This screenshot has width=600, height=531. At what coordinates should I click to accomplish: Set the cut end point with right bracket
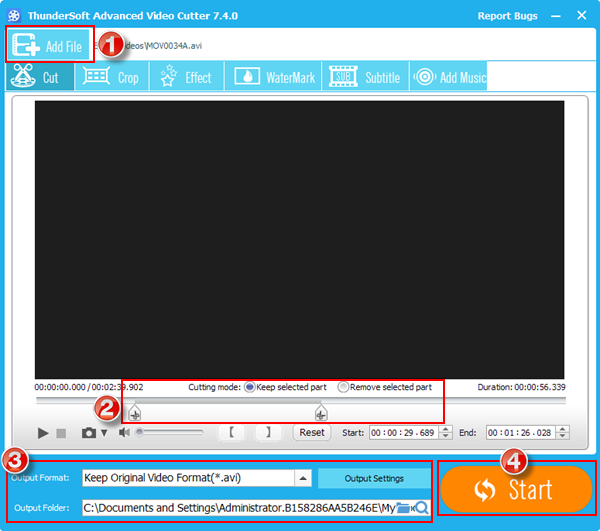click(x=267, y=433)
